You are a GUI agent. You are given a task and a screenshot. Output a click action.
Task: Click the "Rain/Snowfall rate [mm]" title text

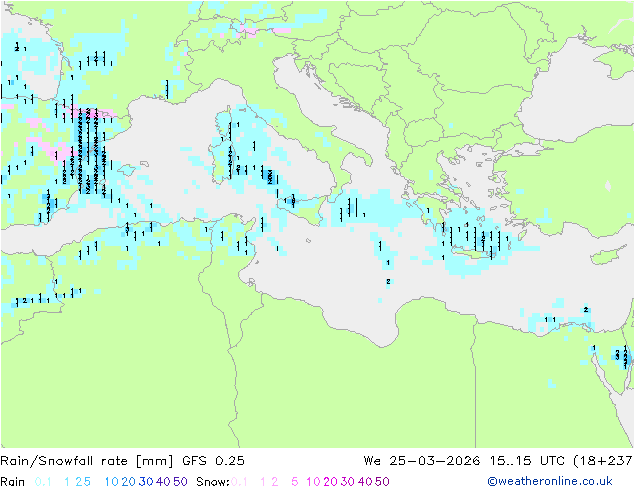[x=87, y=461]
